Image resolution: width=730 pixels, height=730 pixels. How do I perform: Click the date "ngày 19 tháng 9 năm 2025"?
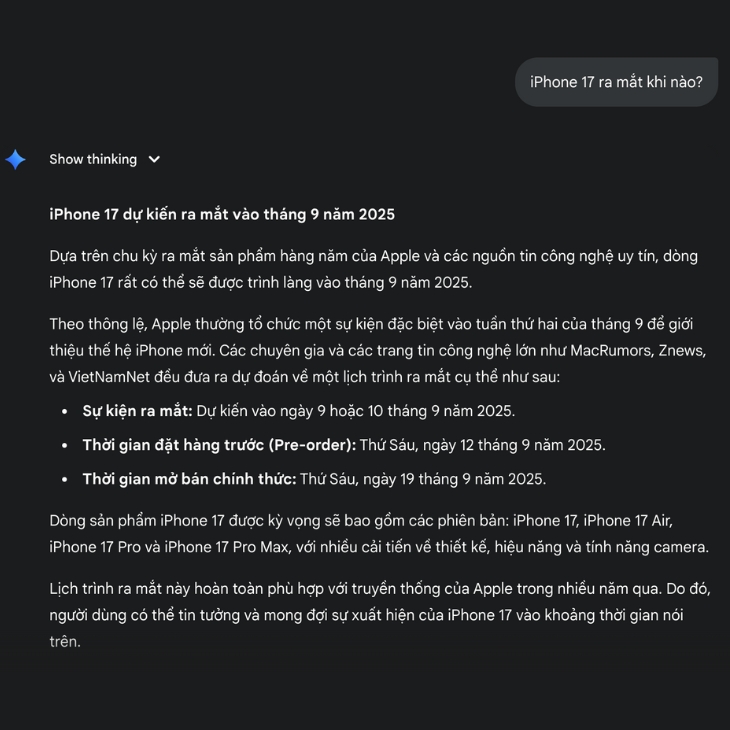point(454,479)
